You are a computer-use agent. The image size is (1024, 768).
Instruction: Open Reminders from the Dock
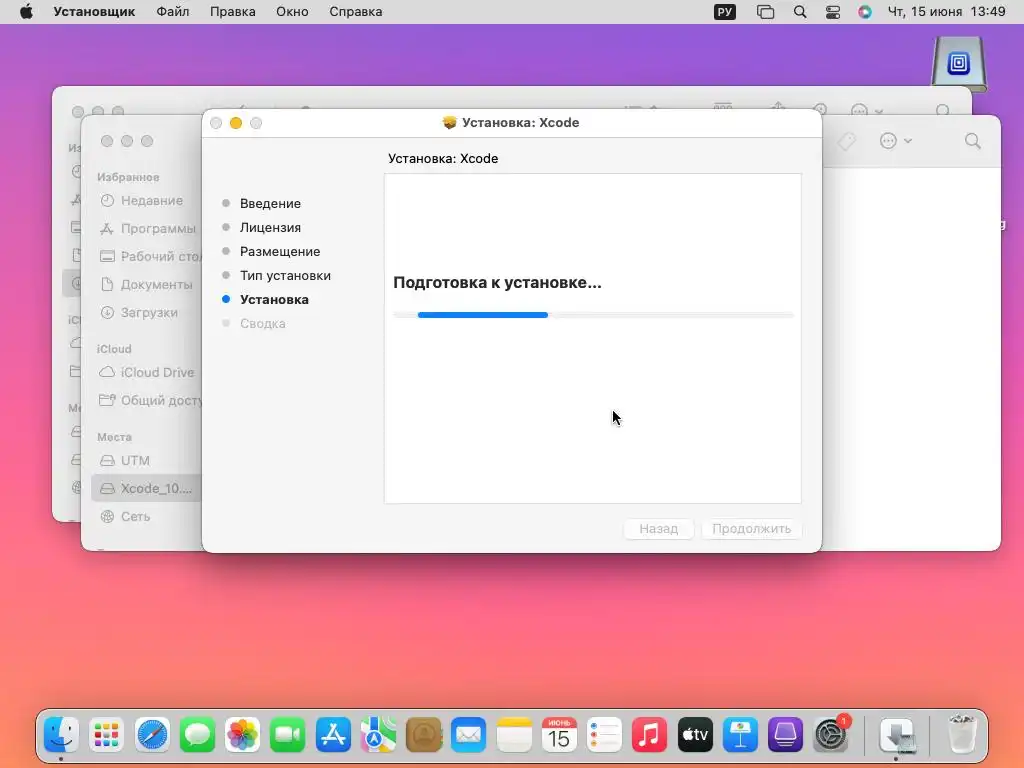click(604, 735)
